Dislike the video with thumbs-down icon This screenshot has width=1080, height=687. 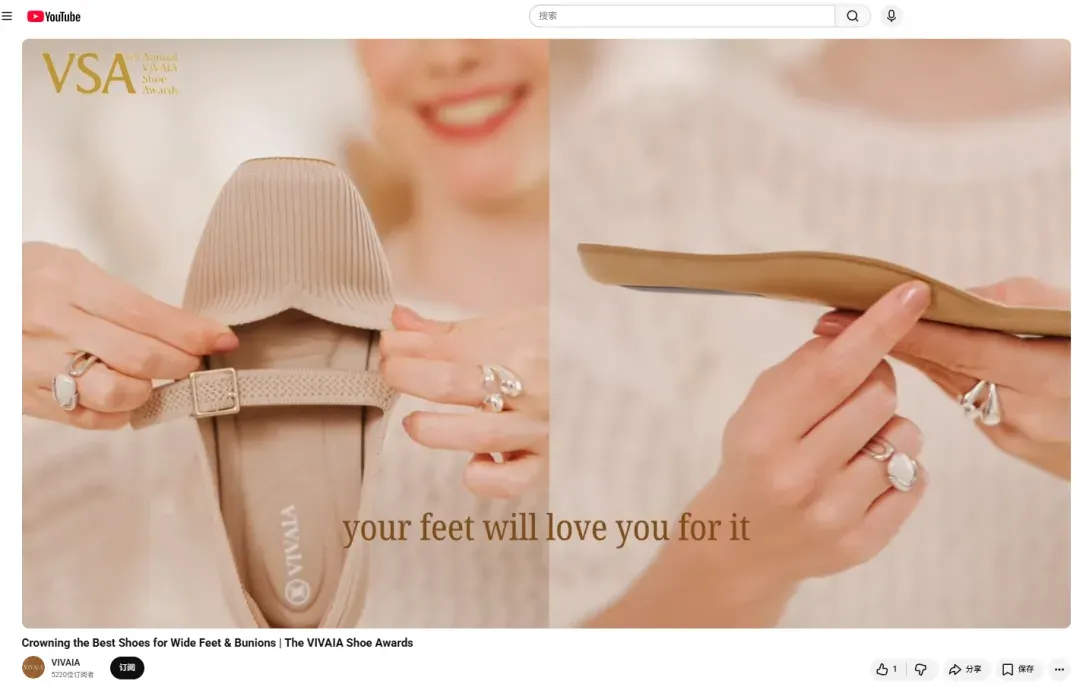tap(921, 669)
